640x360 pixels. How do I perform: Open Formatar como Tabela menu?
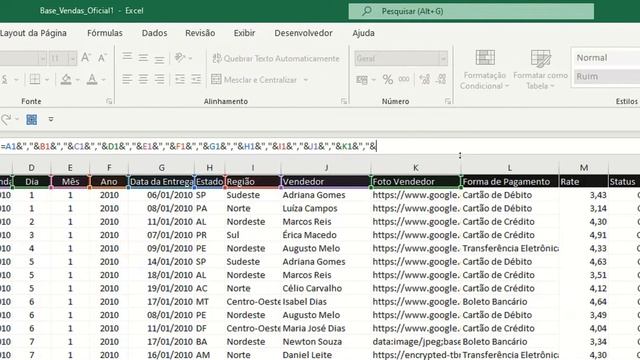(x=540, y=69)
